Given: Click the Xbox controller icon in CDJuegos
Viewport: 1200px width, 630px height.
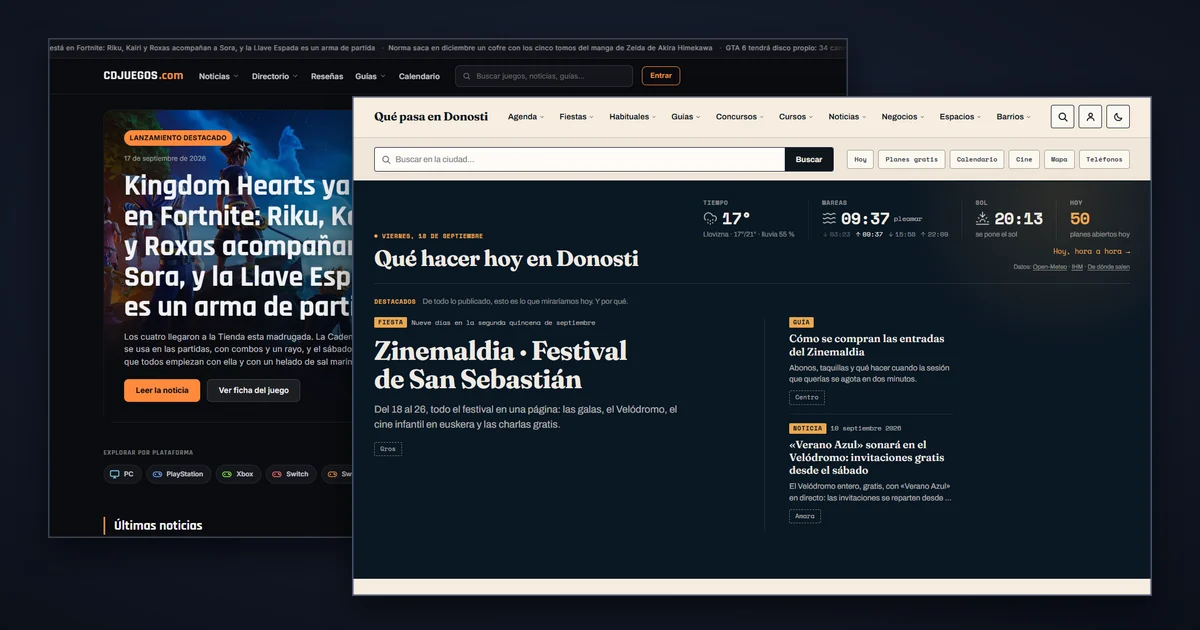Looking at the screenshot, I should coord(227,474).
